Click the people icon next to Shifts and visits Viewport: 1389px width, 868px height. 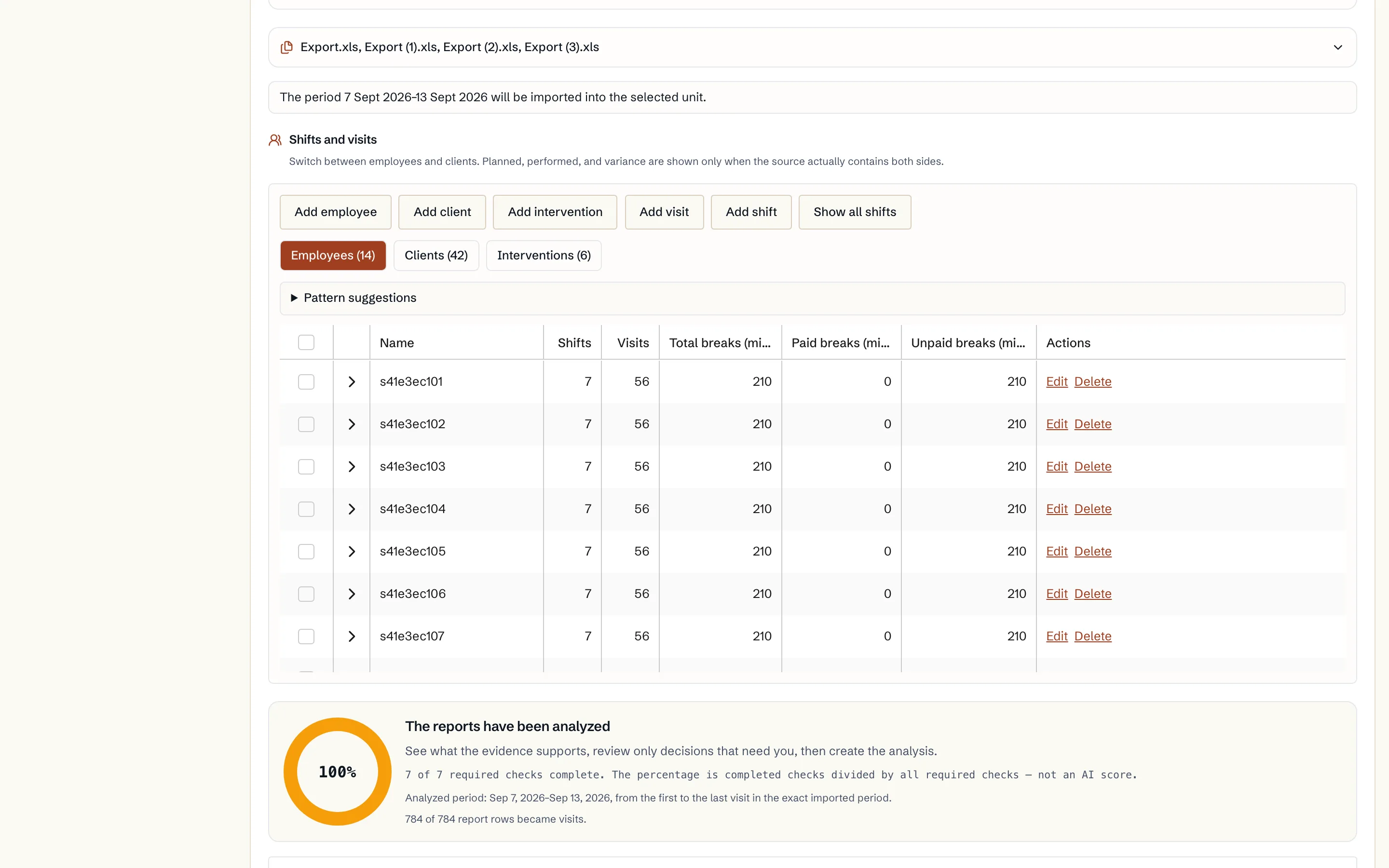(x=275, y=139)
